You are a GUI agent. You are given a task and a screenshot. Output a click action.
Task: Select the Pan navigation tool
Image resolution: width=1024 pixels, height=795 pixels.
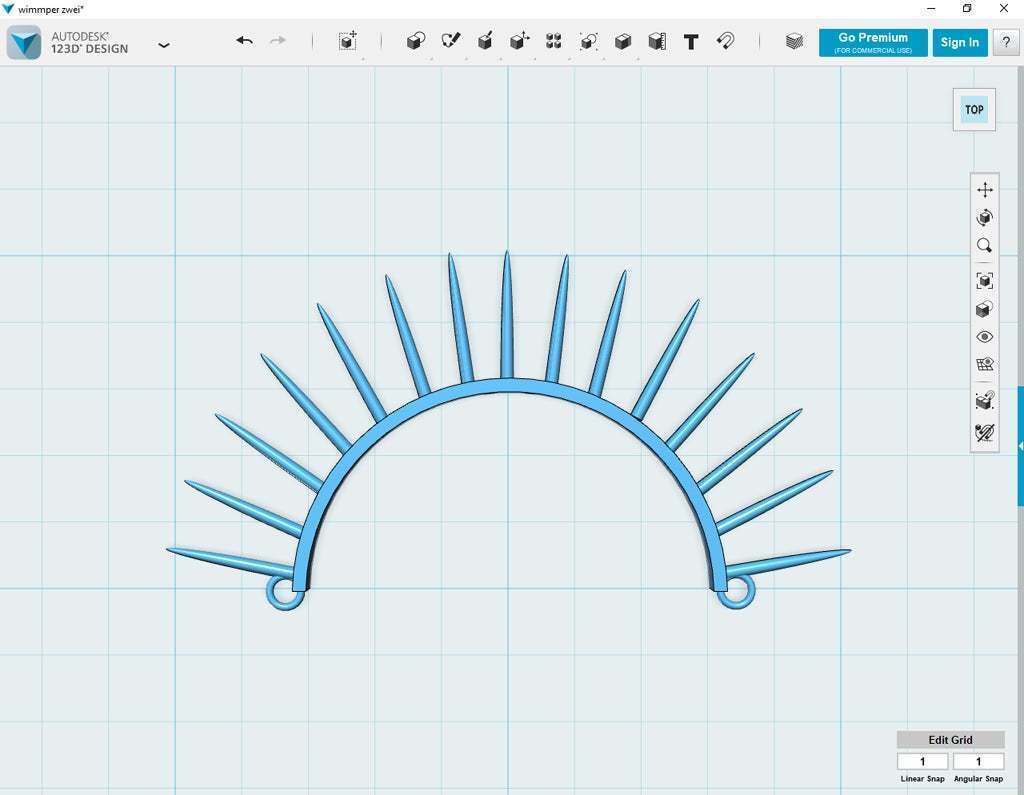[x=985, y=190]
